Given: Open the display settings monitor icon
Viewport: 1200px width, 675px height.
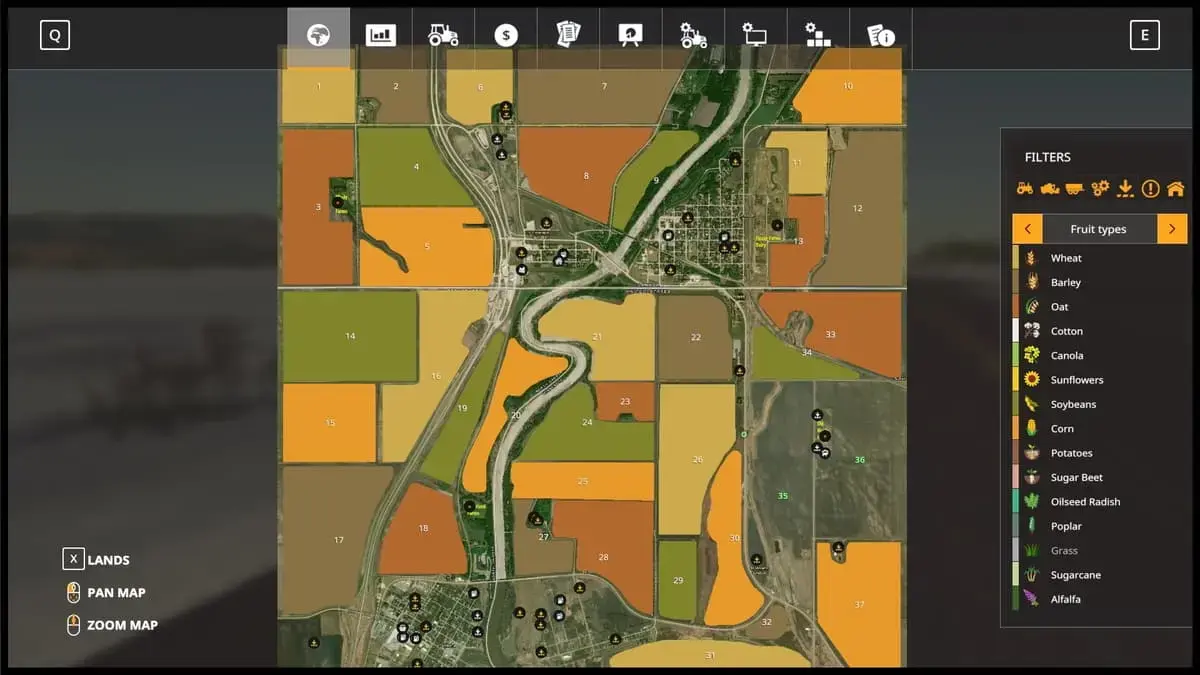Looking at the screenshot, I should [755, 37].
